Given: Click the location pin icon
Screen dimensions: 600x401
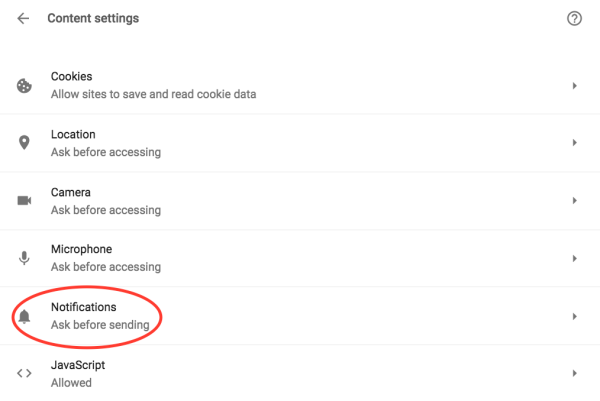Looking at the screenshot, I should (24, 143).
